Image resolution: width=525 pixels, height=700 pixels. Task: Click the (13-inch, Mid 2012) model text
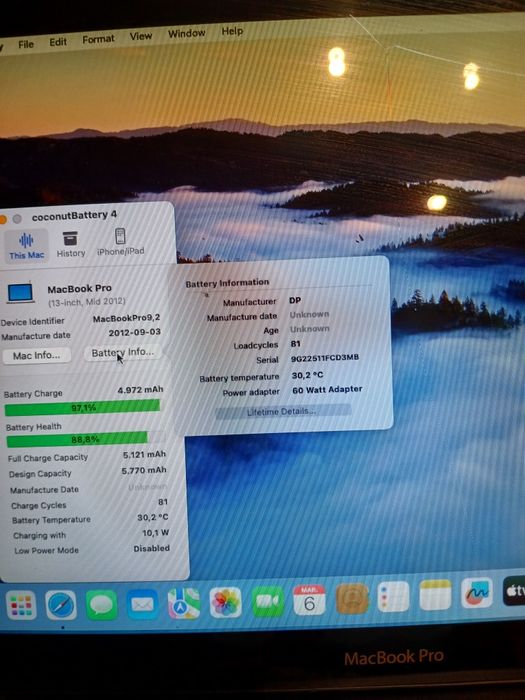pyautogui.click(x=87, y=302)
